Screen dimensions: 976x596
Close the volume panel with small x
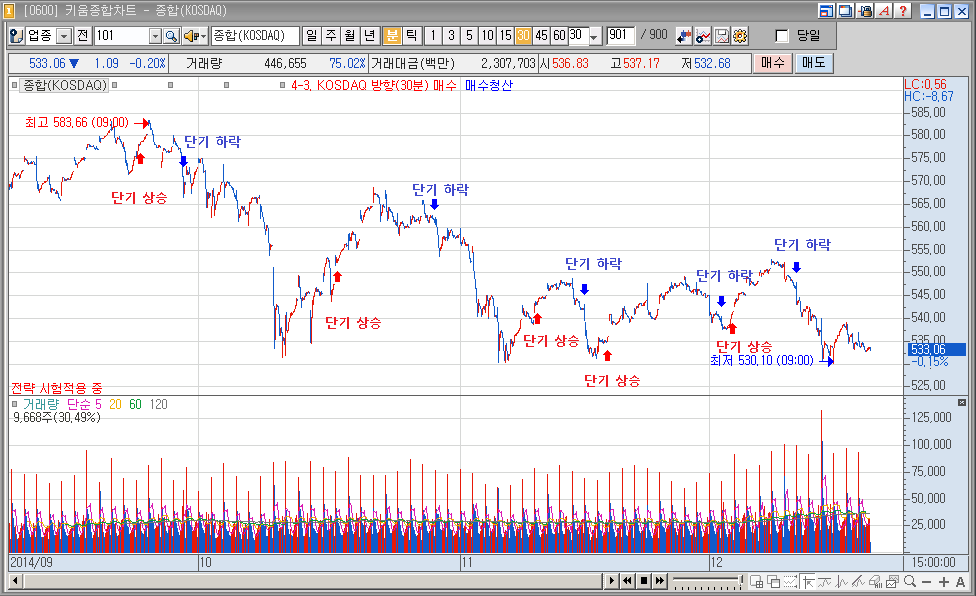[x=961, y=403]
